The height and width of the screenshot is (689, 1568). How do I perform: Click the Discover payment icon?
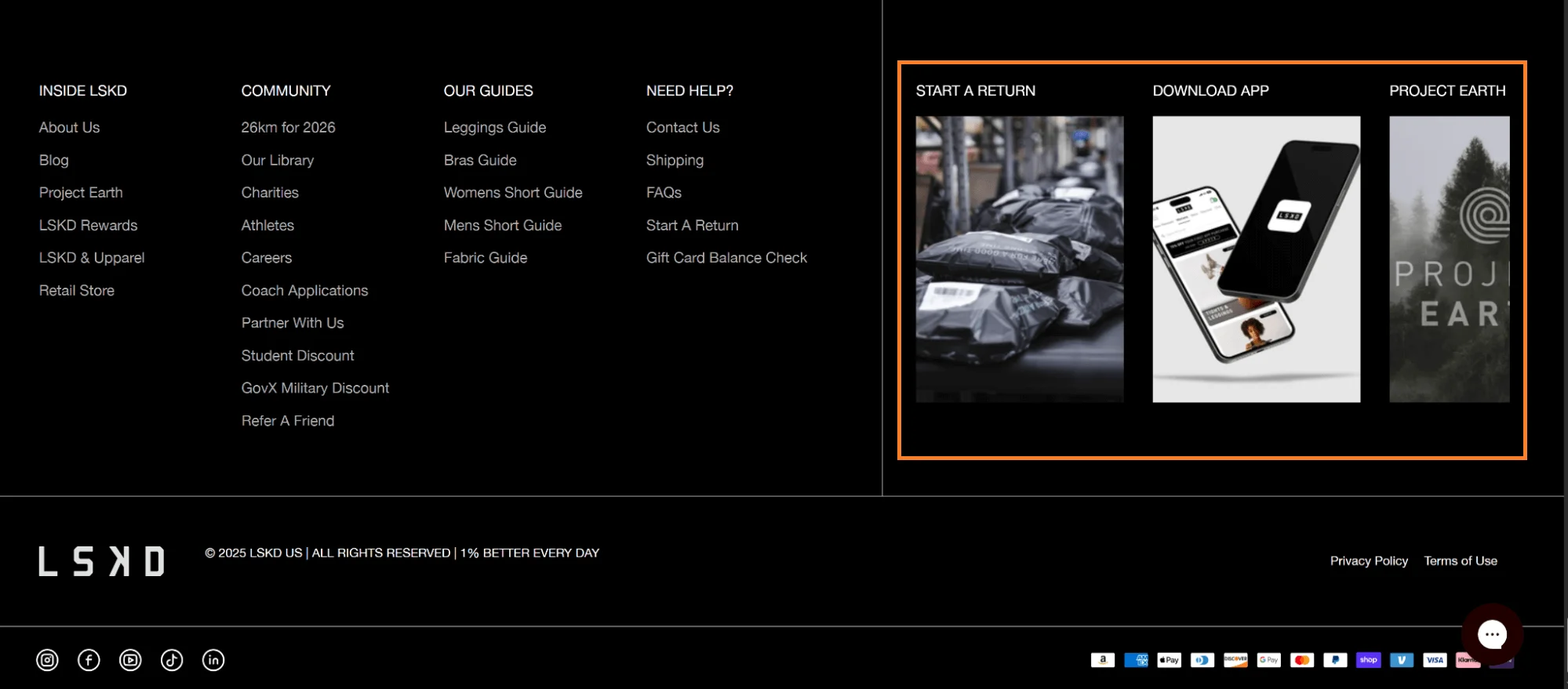[1235, 660]
